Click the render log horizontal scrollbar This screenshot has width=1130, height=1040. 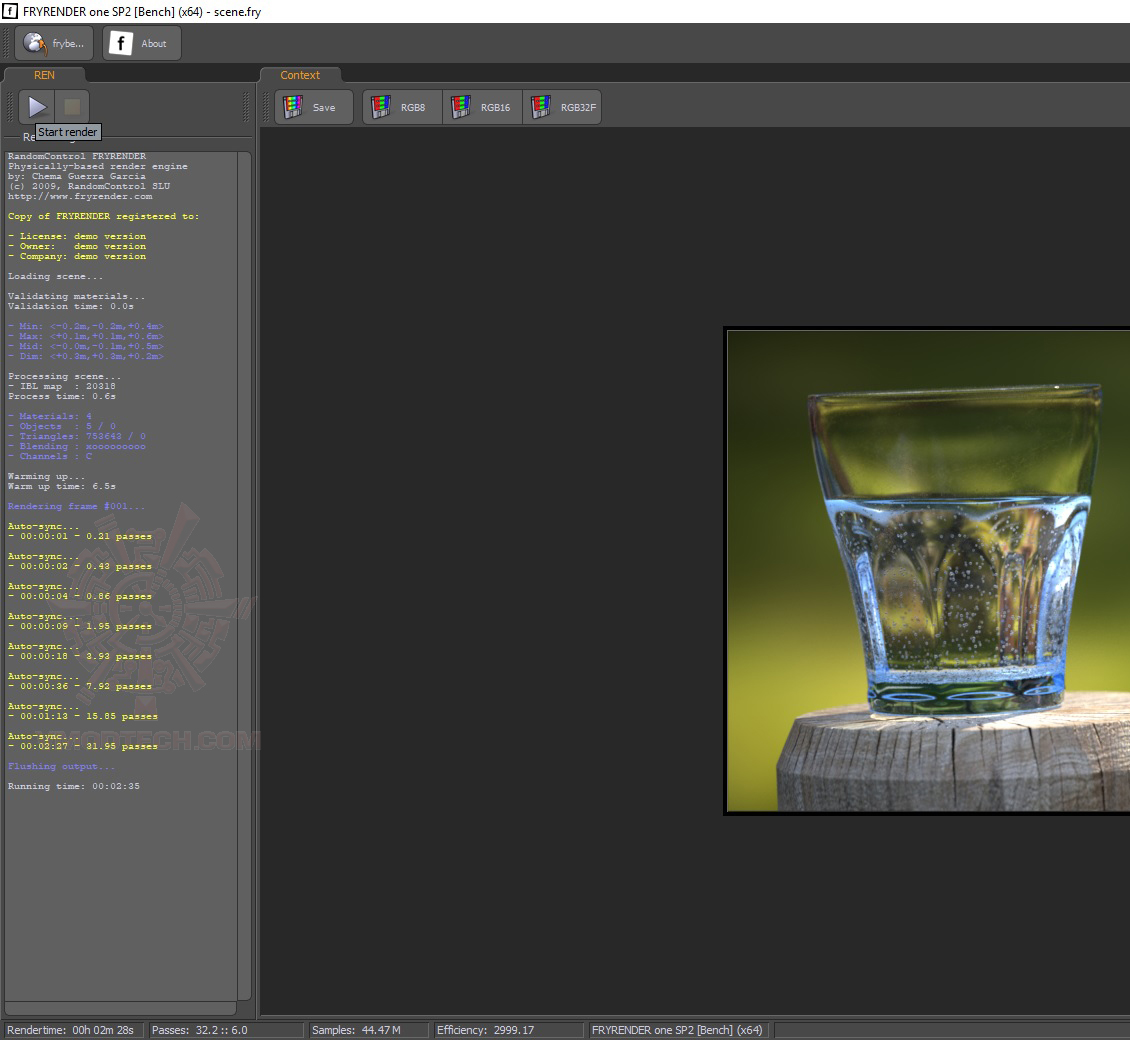pyautogui.click(x=120, y=1008)
